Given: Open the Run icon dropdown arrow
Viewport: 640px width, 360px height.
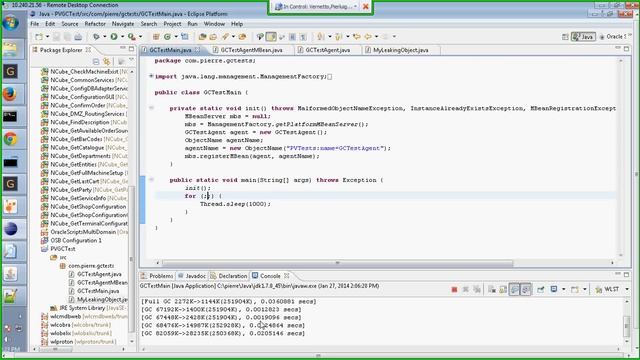Looking at the screenshot, I should (122, 37).
